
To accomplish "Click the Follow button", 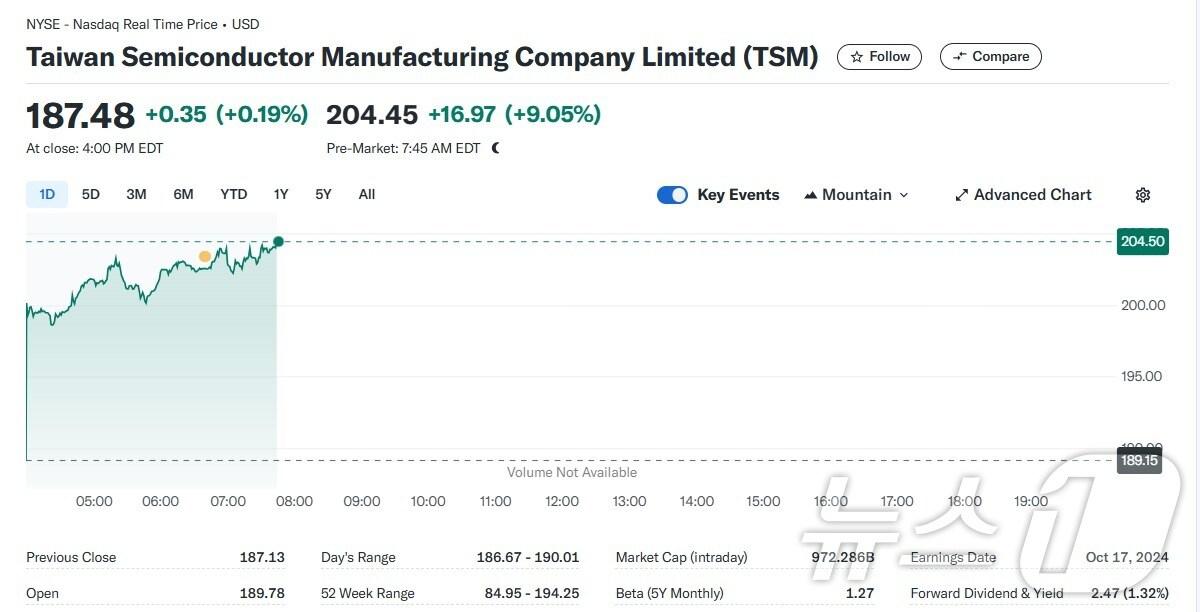I will point(879,56).
